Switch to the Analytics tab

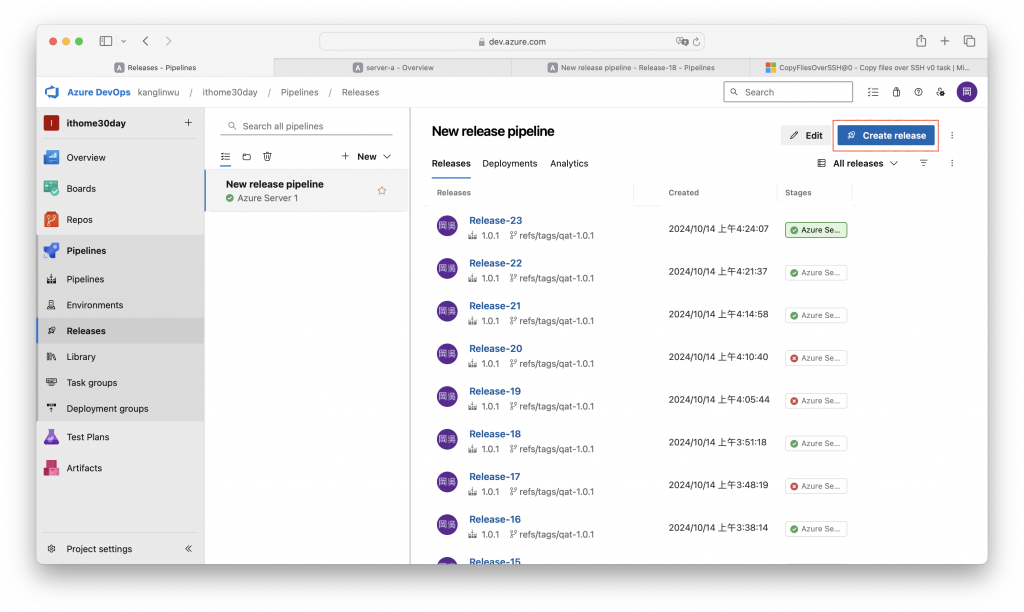569,163
